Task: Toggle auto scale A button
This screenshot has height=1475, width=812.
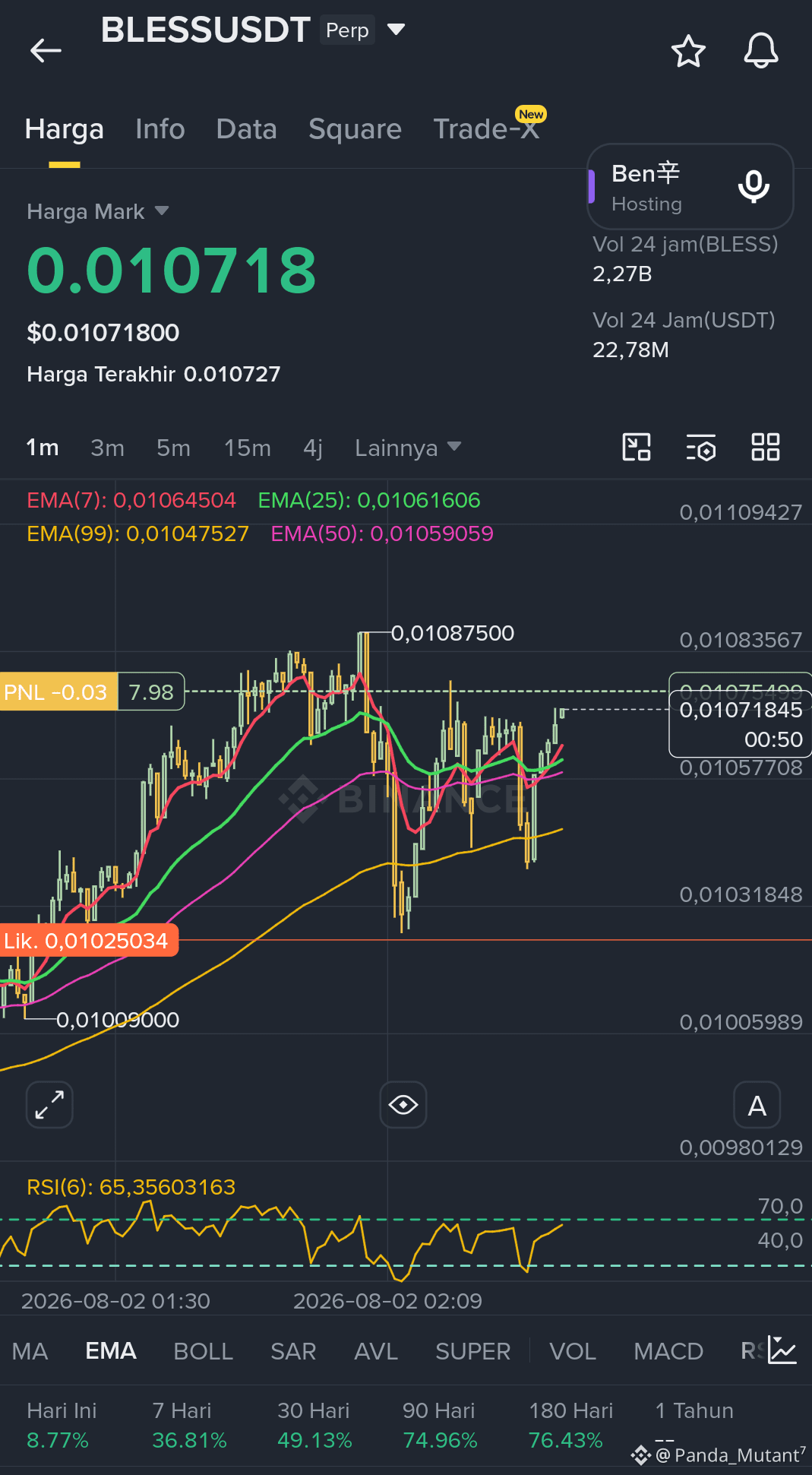Action: (x=757, y=1106)
